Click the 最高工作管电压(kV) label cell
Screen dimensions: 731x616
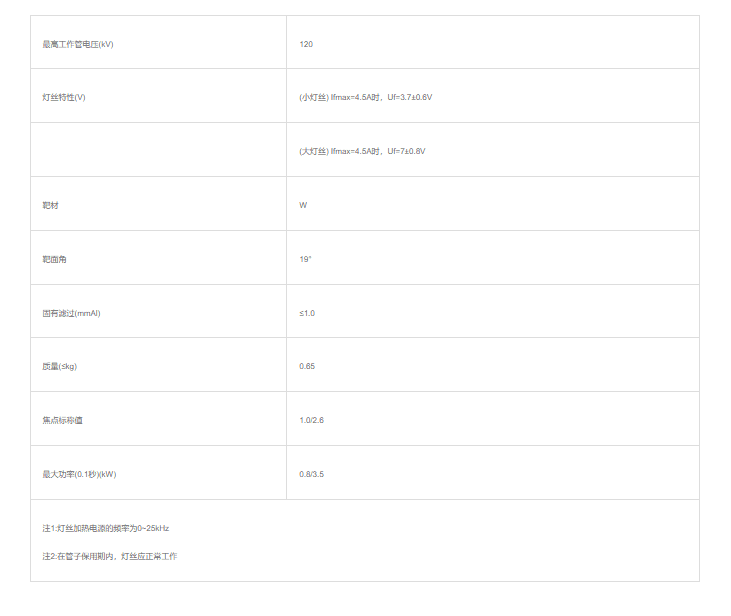[78, 43]
